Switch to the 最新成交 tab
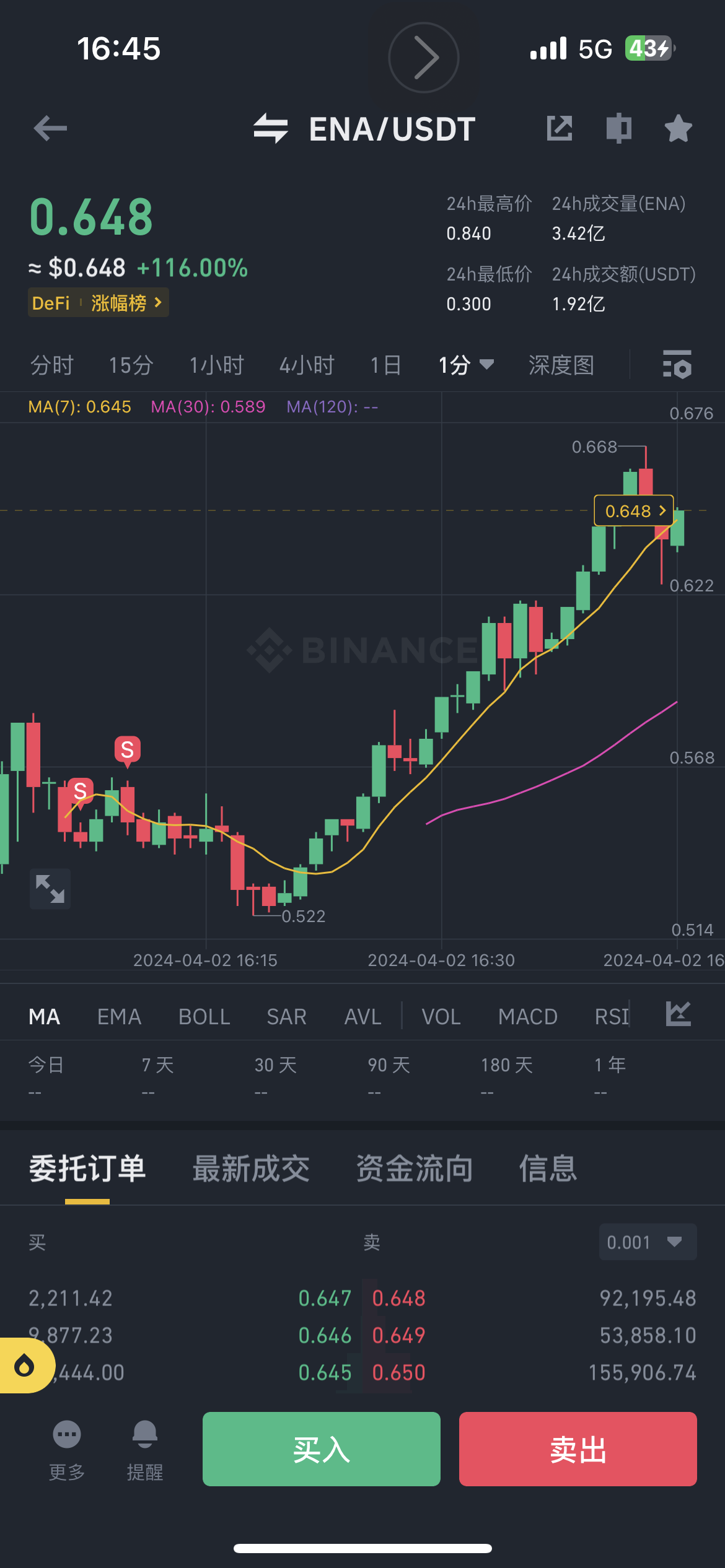The height and width of the screenshot is (1568, 725). (251, 1169)
